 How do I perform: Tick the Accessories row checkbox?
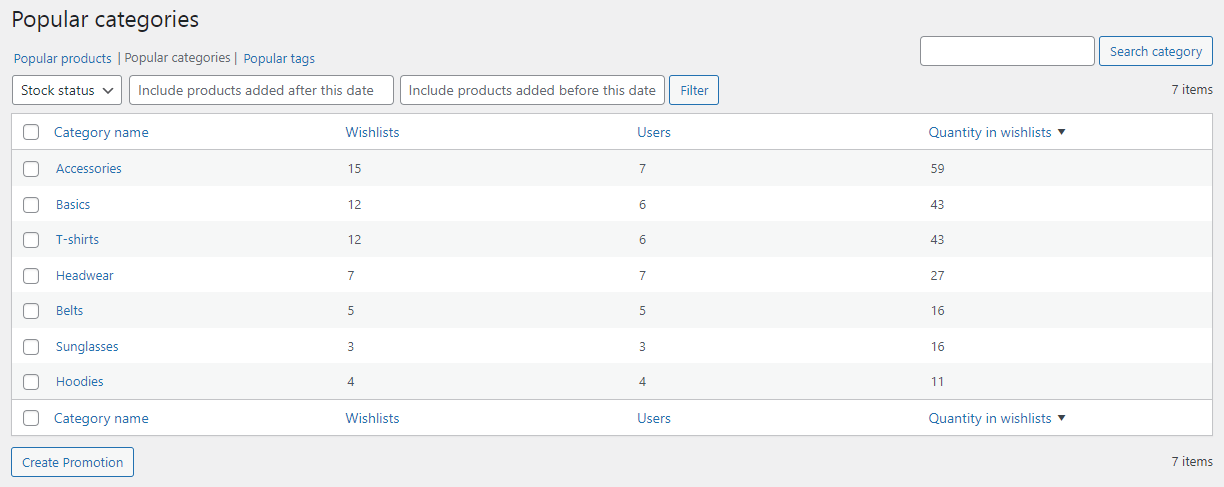[31, 169]
